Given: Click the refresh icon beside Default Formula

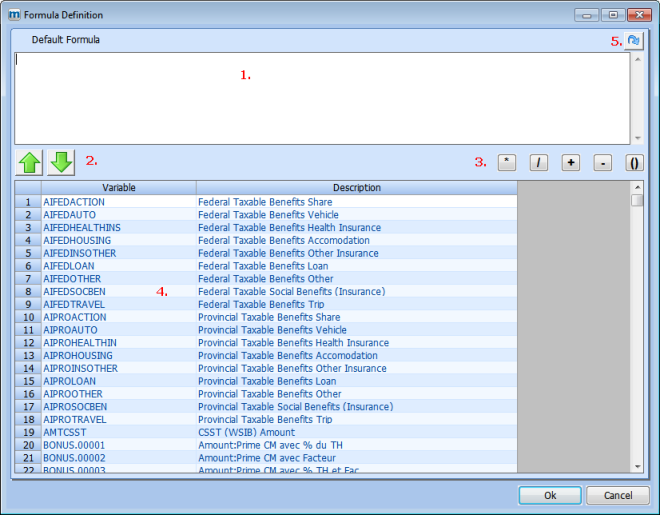Looking at the screenshot, I should (633, 41).
